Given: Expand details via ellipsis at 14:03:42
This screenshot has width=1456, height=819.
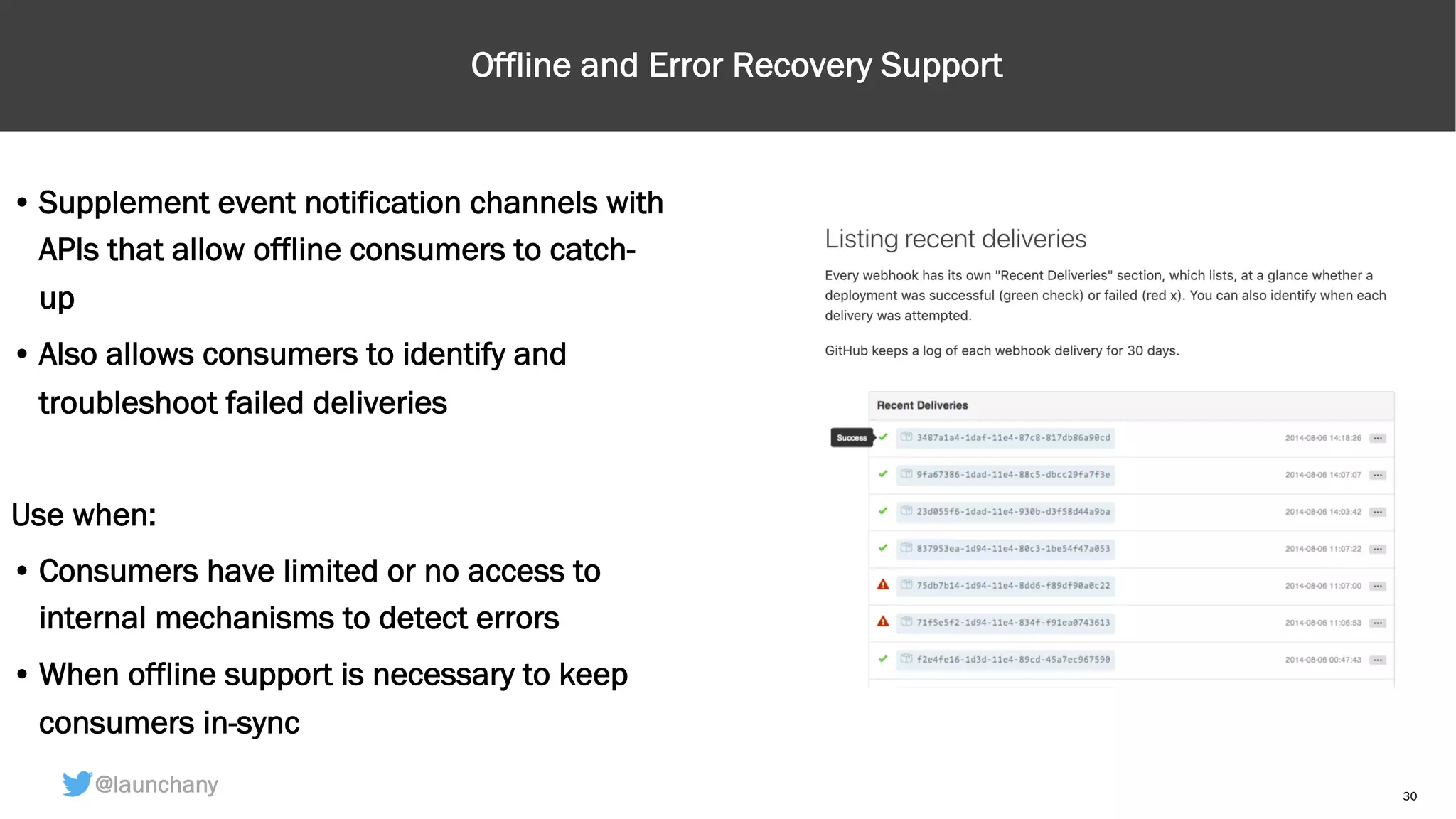Looking at the screenshot, I should (x=1378, y=513).
